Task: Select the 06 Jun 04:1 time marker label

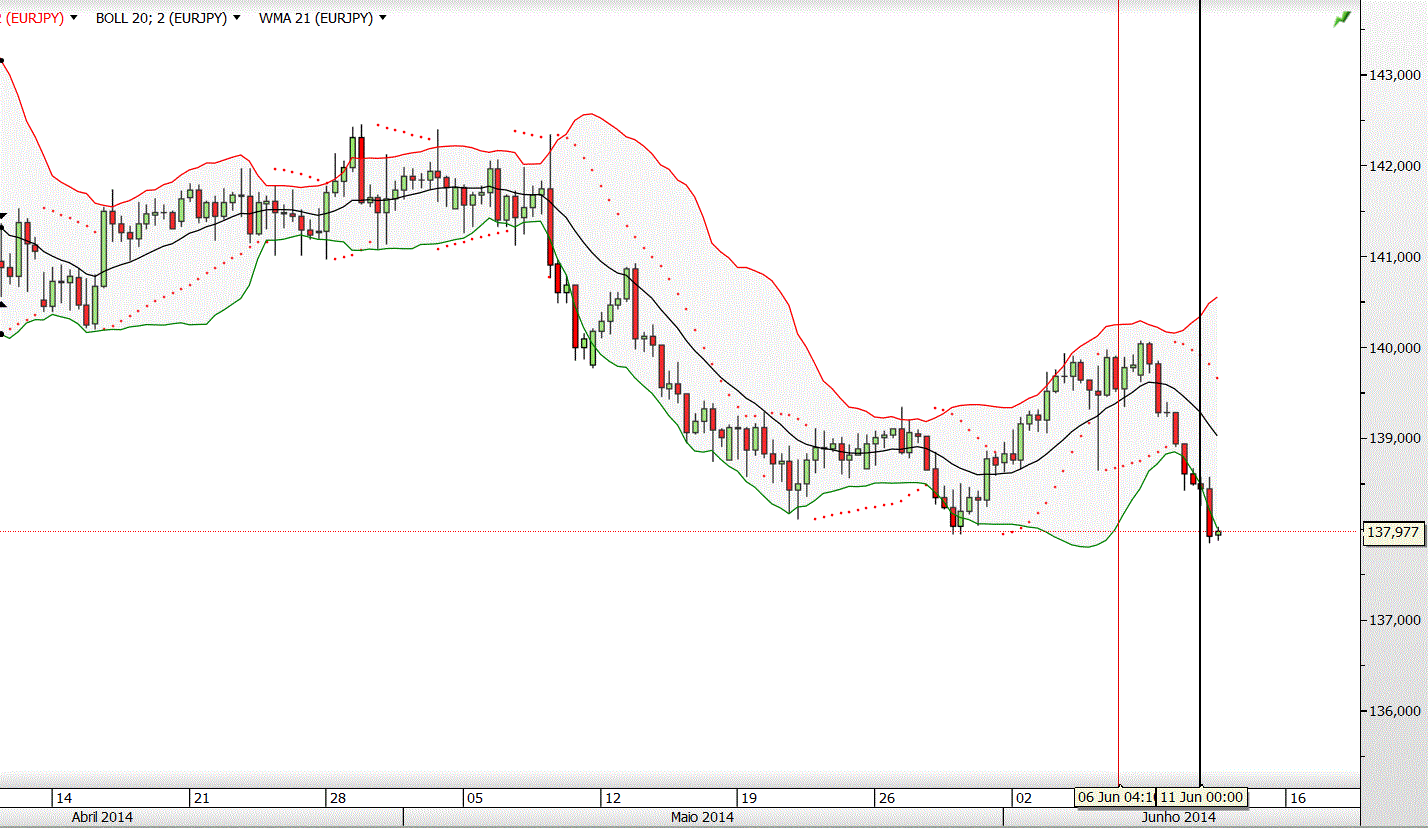Action: point(1115,797)
